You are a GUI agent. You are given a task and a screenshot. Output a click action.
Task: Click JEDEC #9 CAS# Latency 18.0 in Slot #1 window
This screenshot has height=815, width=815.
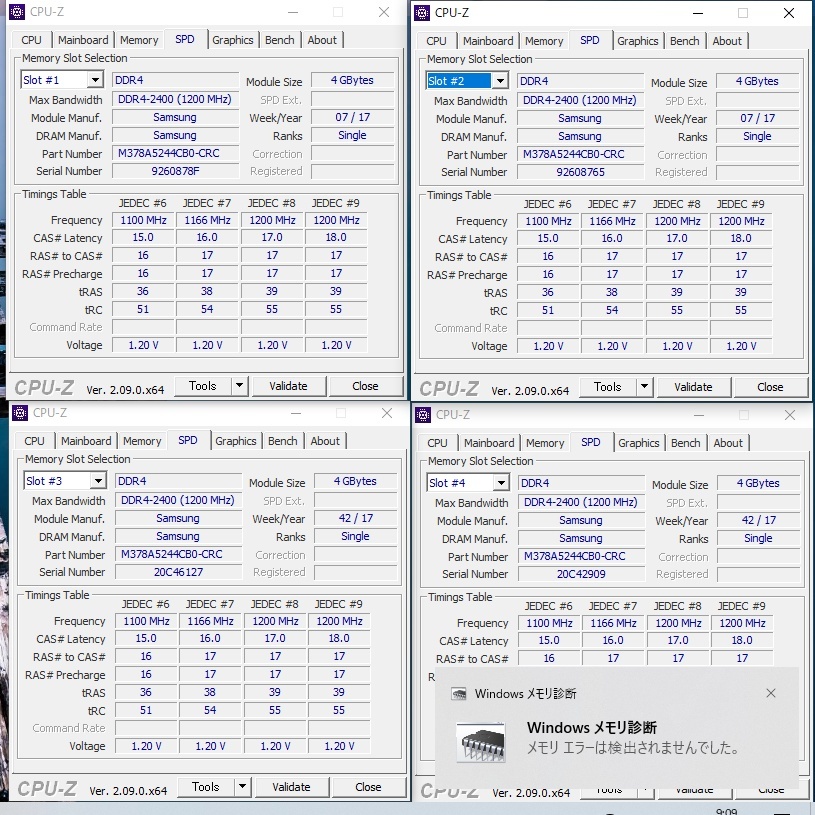[336, 238]
